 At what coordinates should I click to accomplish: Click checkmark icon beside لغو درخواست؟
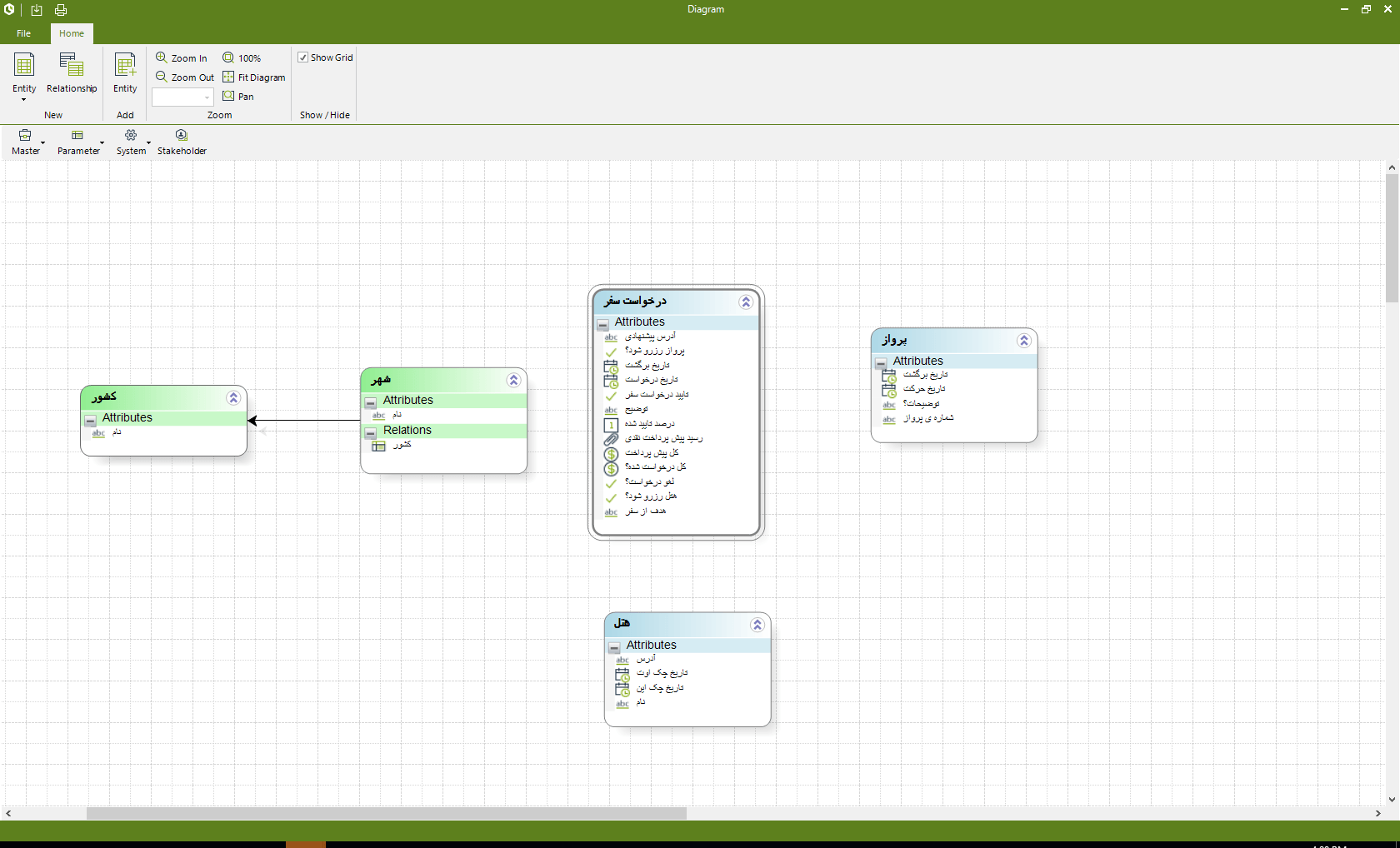pos(611,483)
